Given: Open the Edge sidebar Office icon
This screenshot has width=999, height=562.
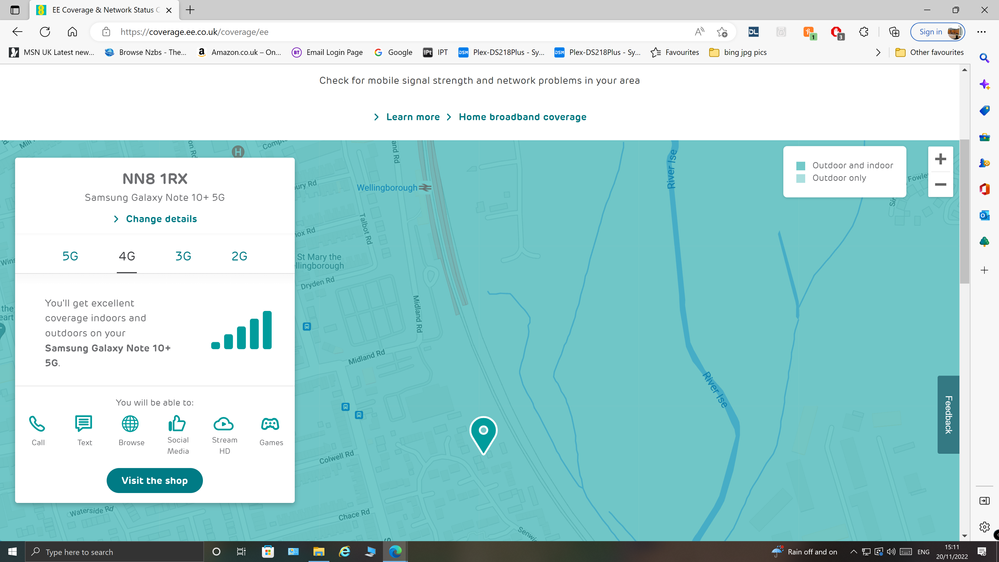Looking at the screenshot, I should (x=984, y=189).
